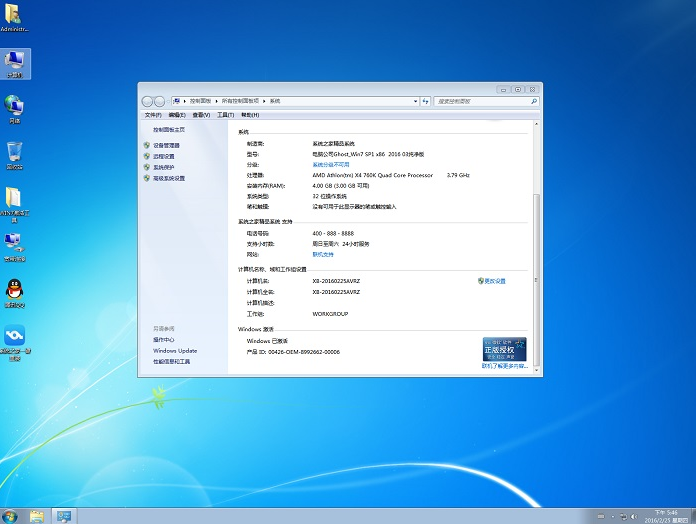
Task: Click in the control panel search box
Action: [482, 101]
